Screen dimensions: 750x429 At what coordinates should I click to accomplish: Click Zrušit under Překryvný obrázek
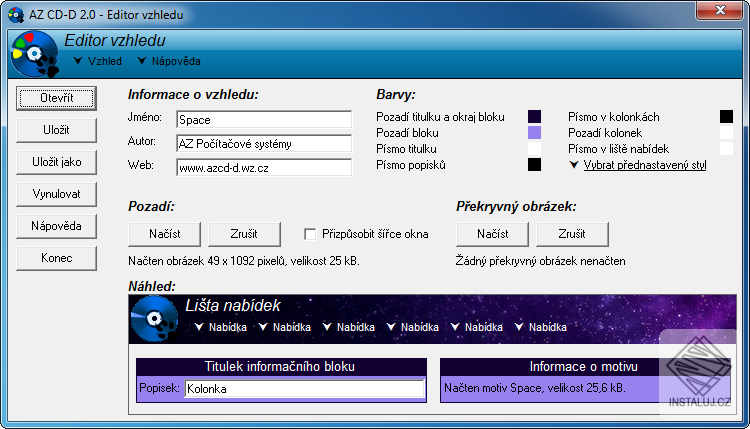click(x=572, y=234)
